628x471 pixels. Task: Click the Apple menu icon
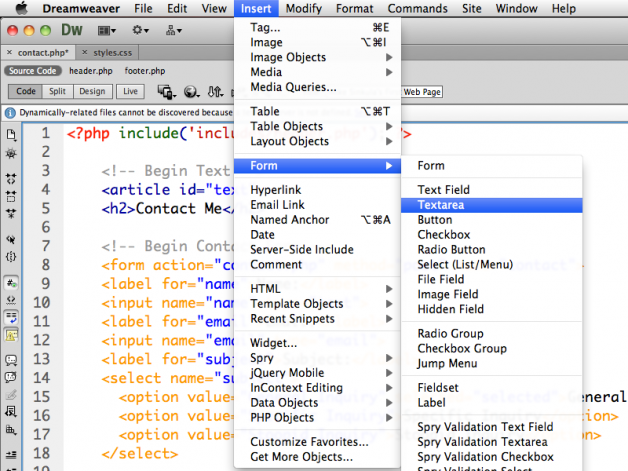click(22, 8)
